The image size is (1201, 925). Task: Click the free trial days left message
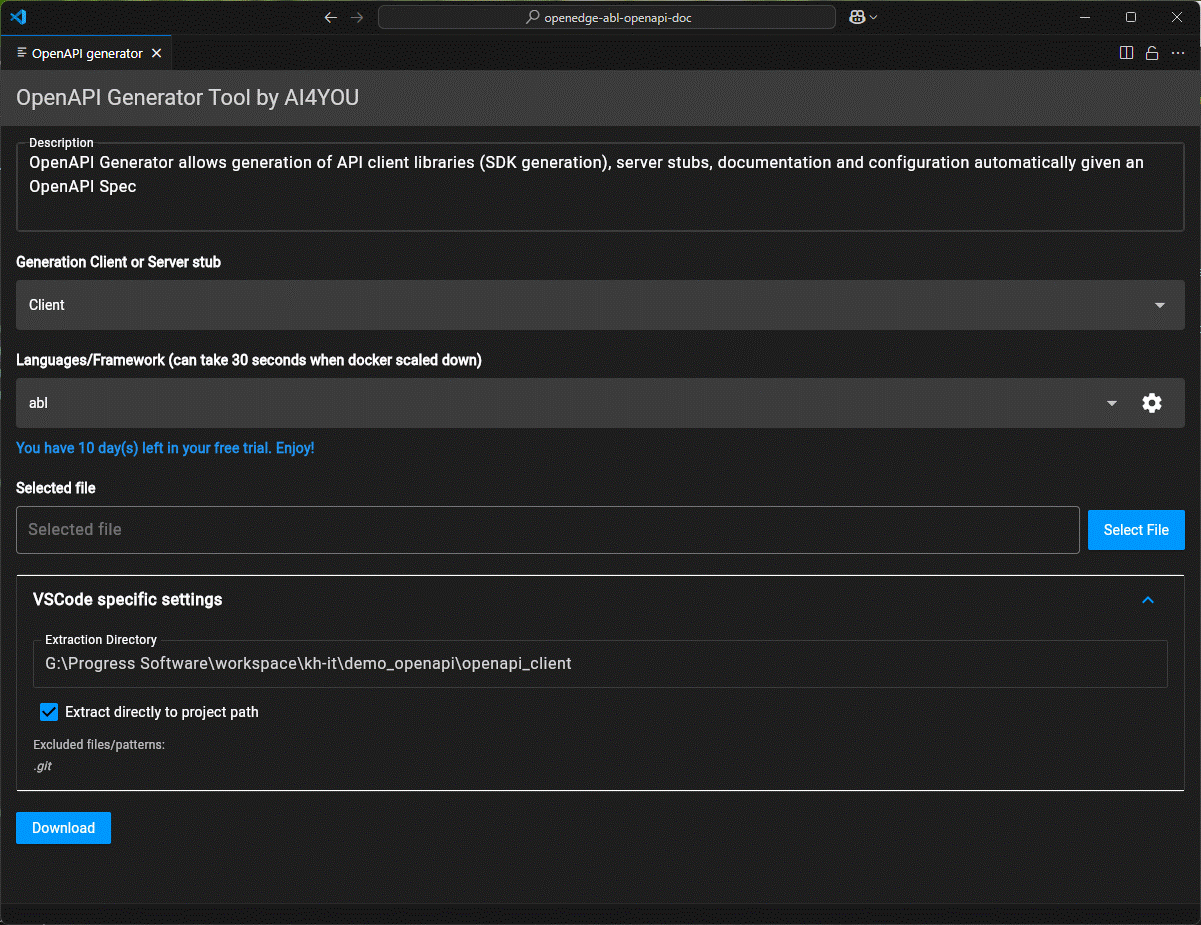pos(165,448)
